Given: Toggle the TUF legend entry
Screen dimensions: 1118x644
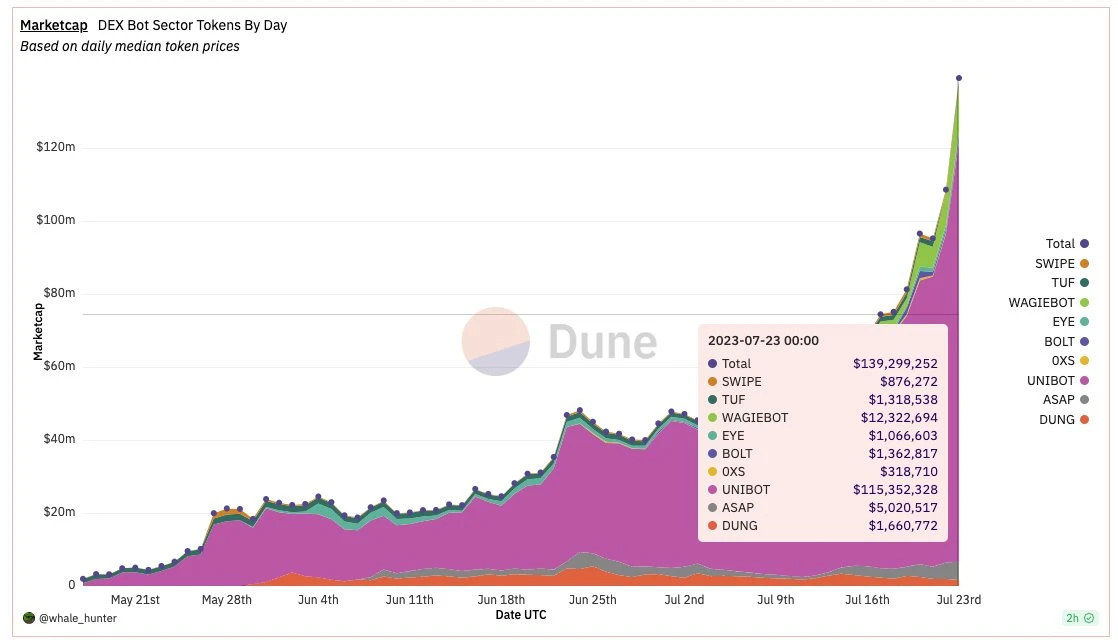Looking at the screenshot, I should coord(1070,283).
